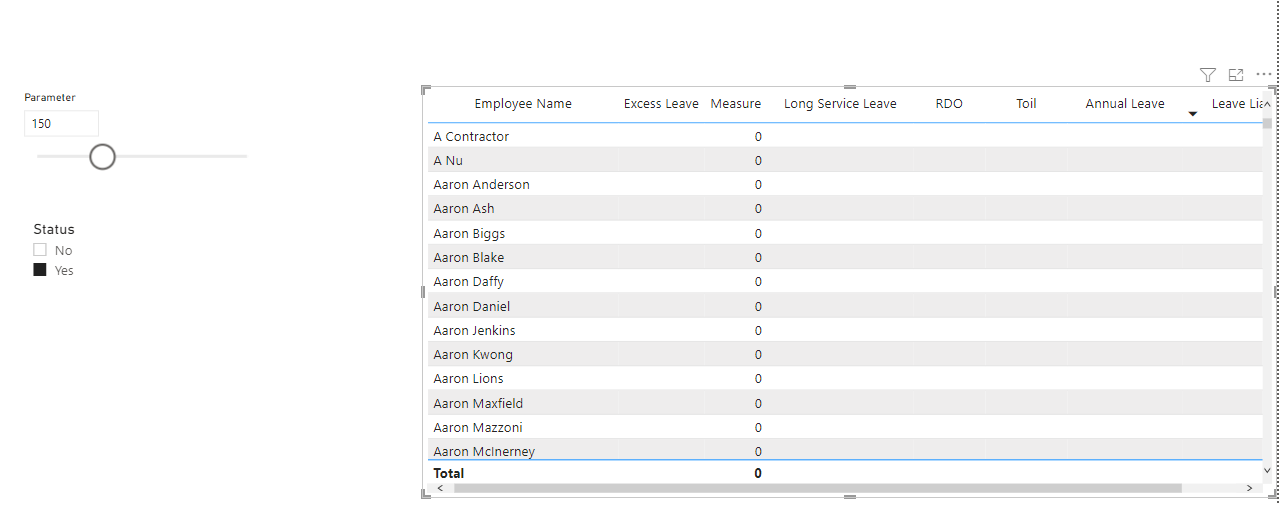Click the Annual Leave sort arrow
Image resolution: width=1284 pixels, height=505 pixels.
[x=1192, y=114]
